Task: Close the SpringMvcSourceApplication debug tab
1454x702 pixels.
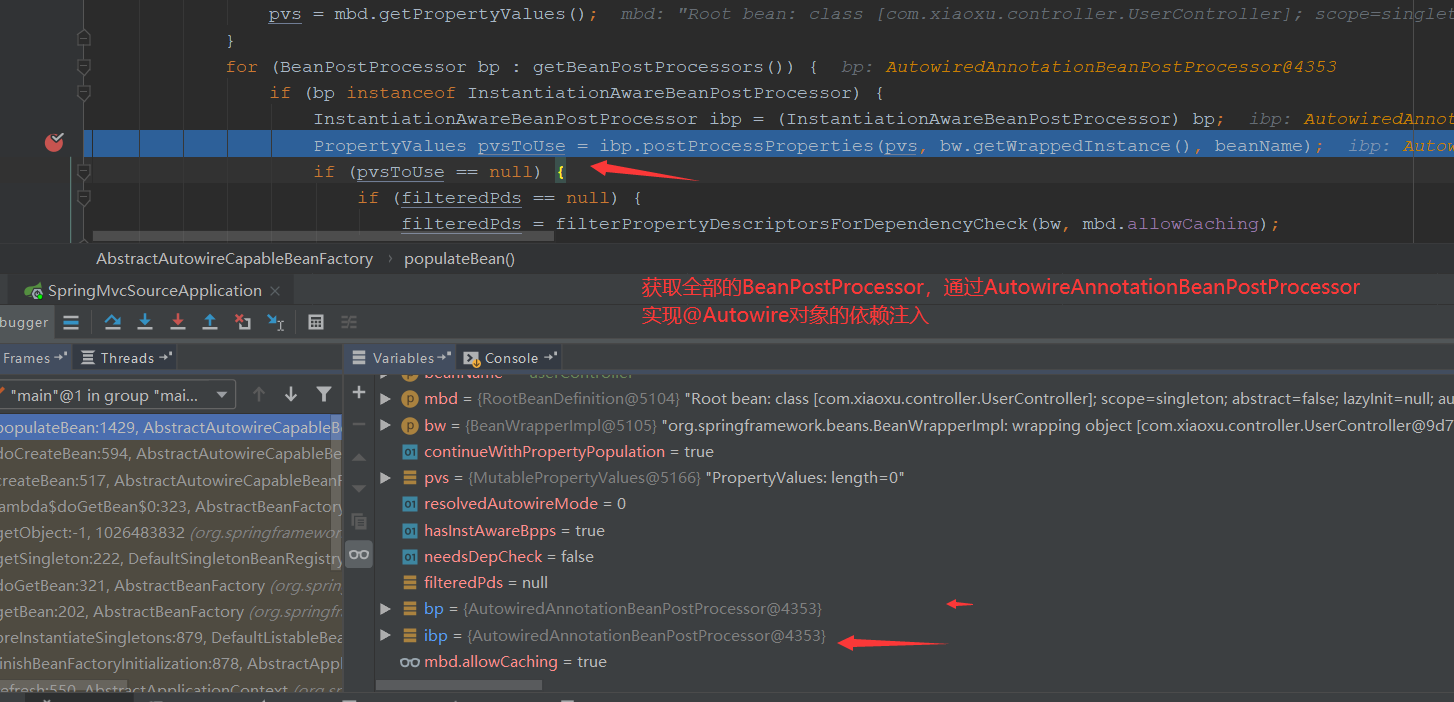Action: [276, 291]
